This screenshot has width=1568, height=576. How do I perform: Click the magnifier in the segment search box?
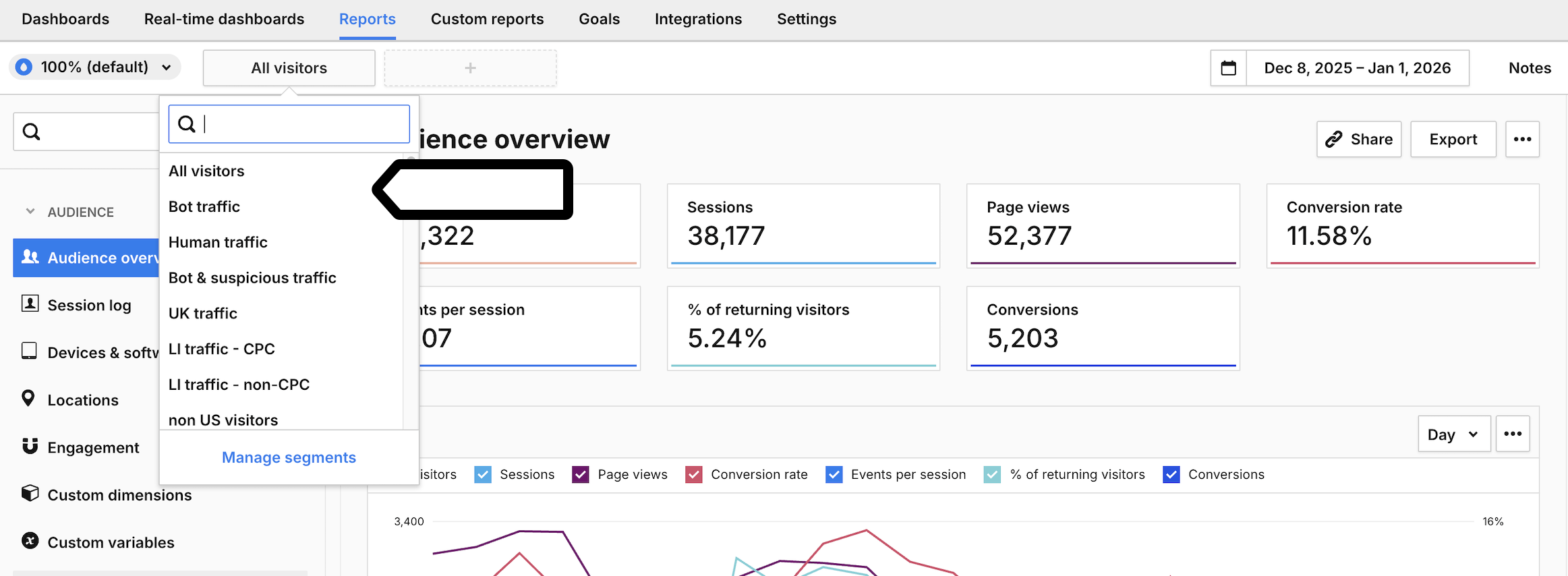pos(187,124)
